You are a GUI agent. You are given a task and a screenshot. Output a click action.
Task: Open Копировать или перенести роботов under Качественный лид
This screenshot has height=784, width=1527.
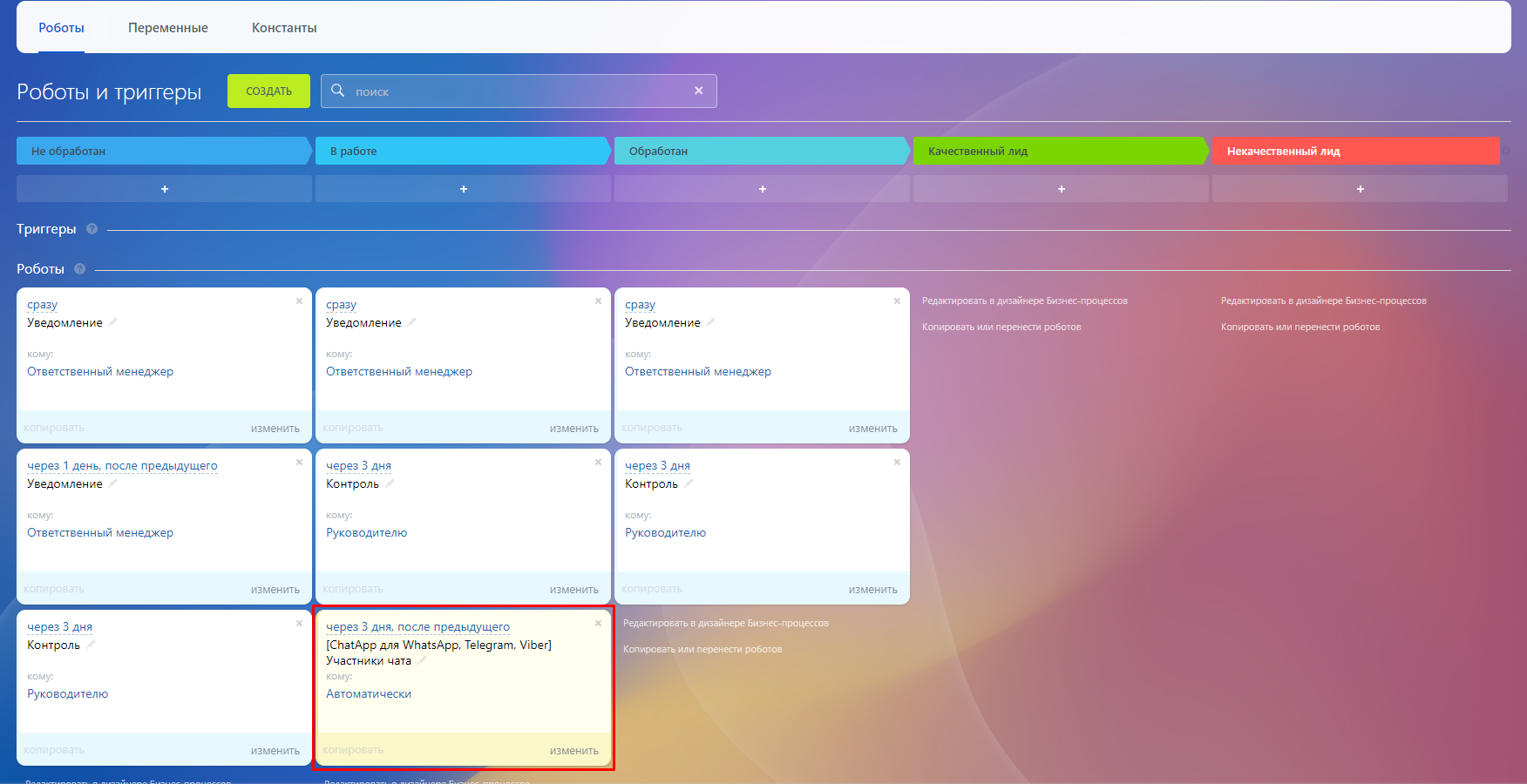tap(1001, 328)
